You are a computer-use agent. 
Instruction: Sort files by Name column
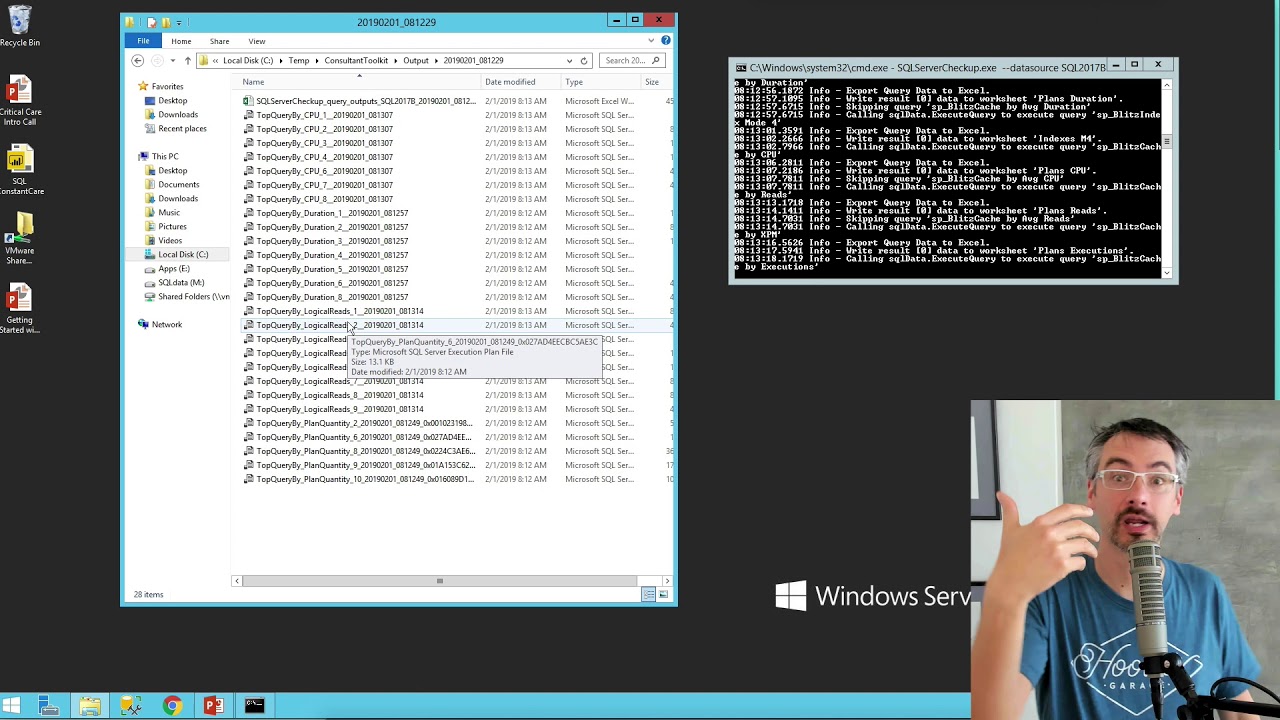click(x=359, y=82)
